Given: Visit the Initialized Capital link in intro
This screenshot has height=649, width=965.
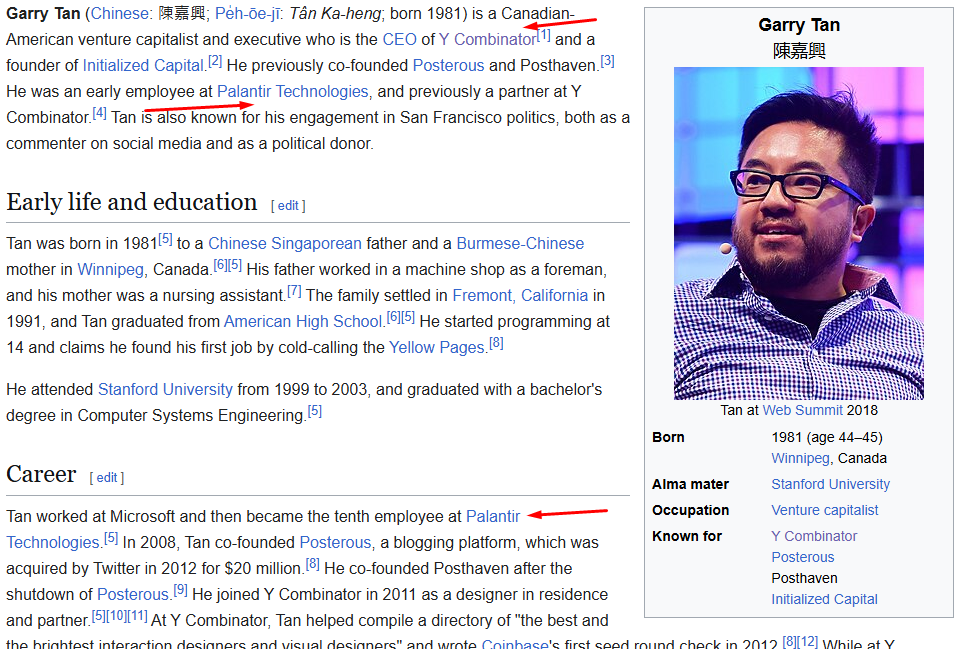Looking at the screenshot, I should pos(143,65).
